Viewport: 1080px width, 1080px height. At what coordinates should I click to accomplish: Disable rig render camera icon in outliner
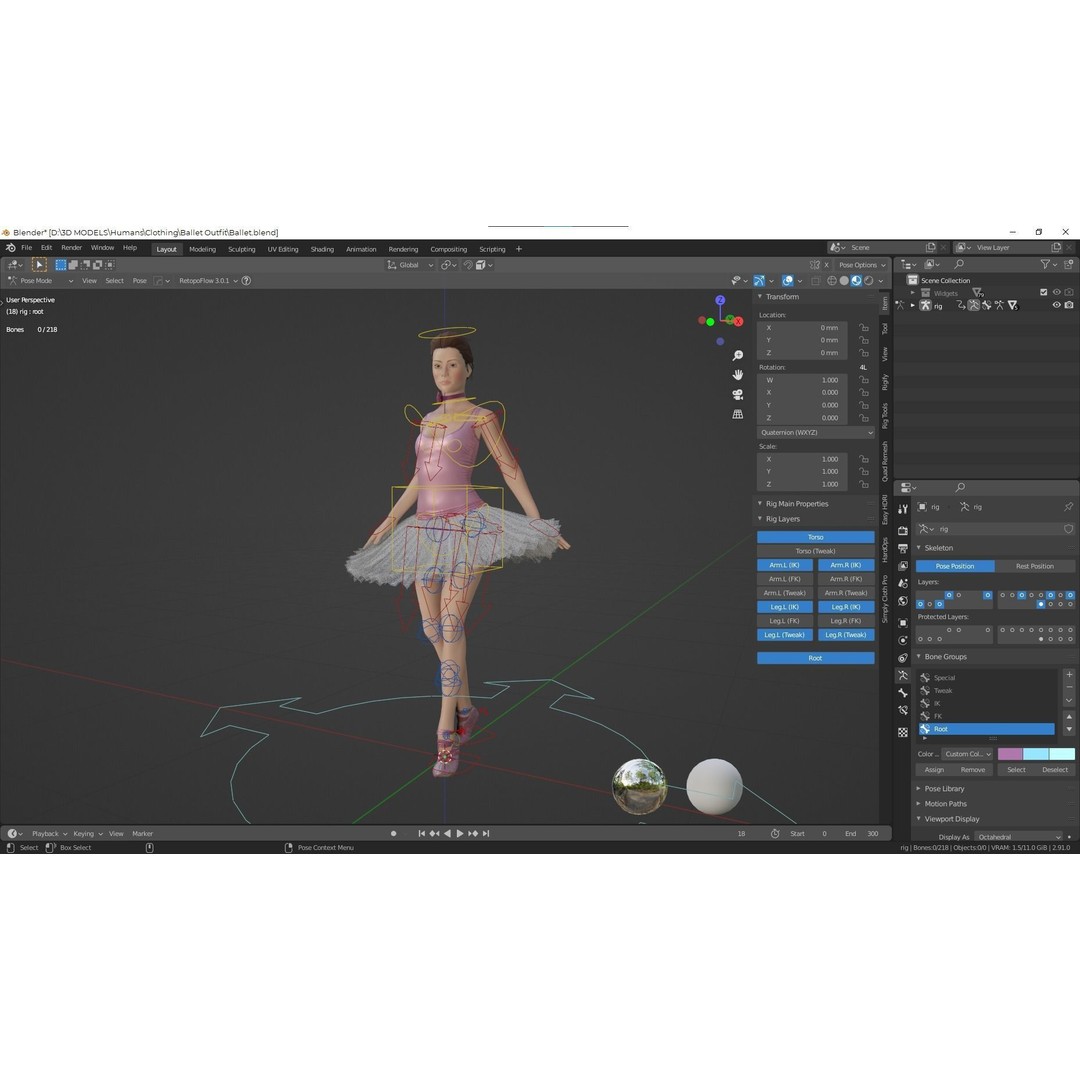pyautogui.click(x=1069, y=305)
